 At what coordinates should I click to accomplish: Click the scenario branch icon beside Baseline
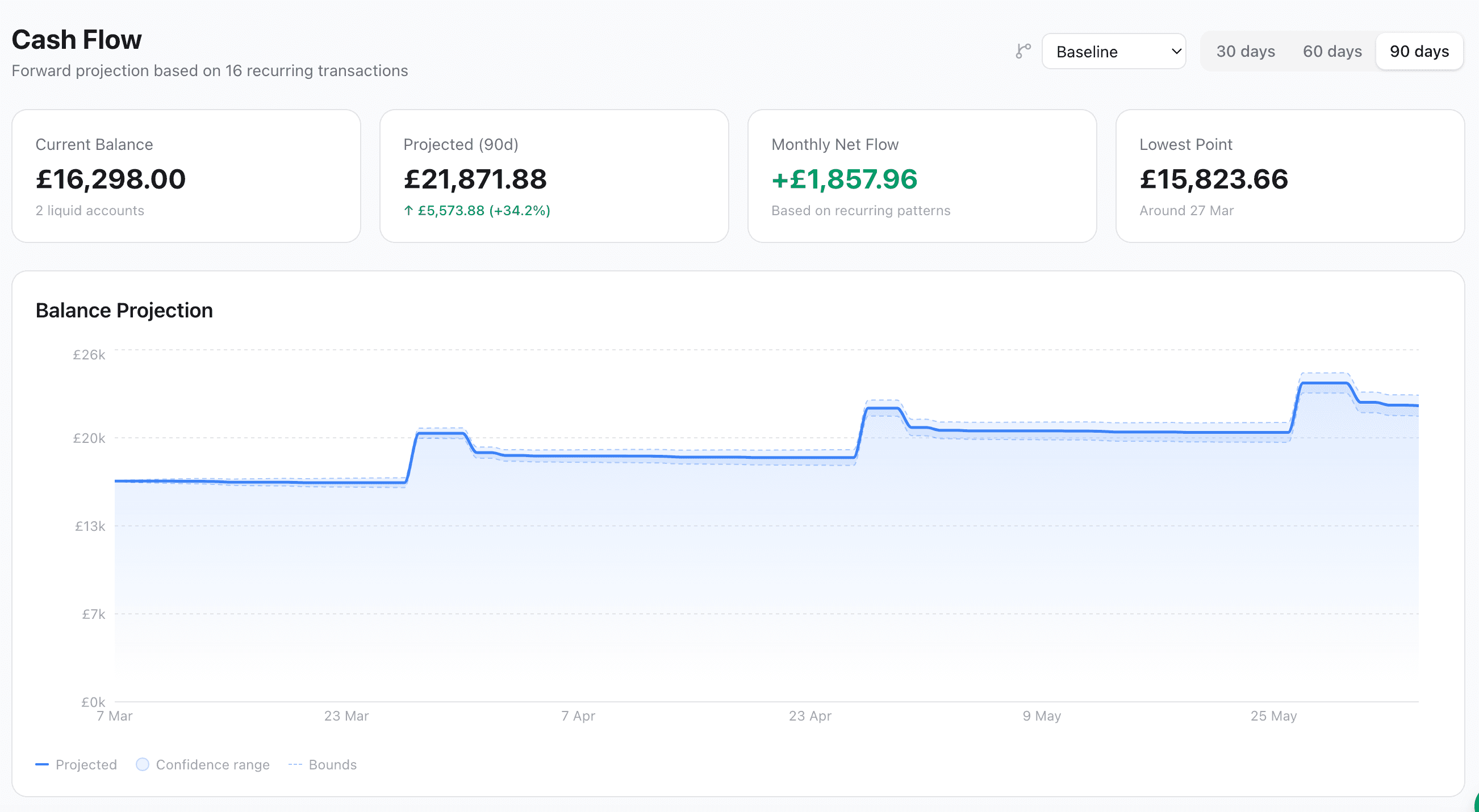pyautogui.click(x=1022, y=51)
